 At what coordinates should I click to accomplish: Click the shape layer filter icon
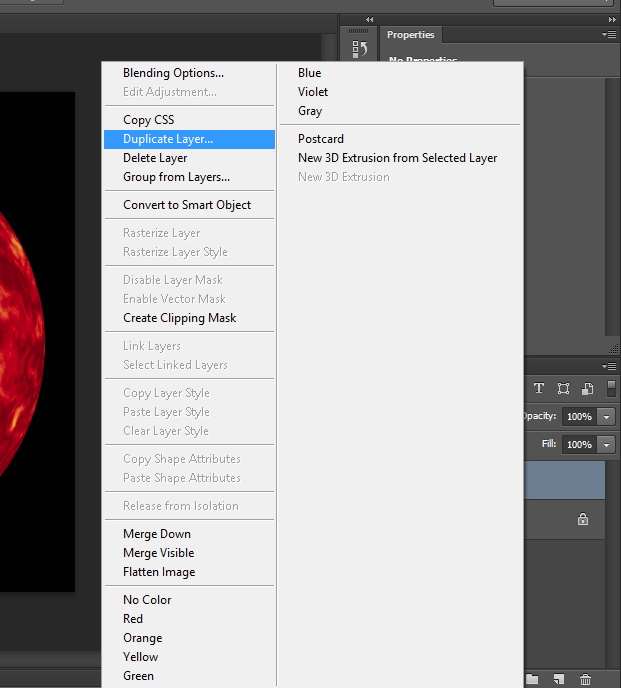pos(564,388)
